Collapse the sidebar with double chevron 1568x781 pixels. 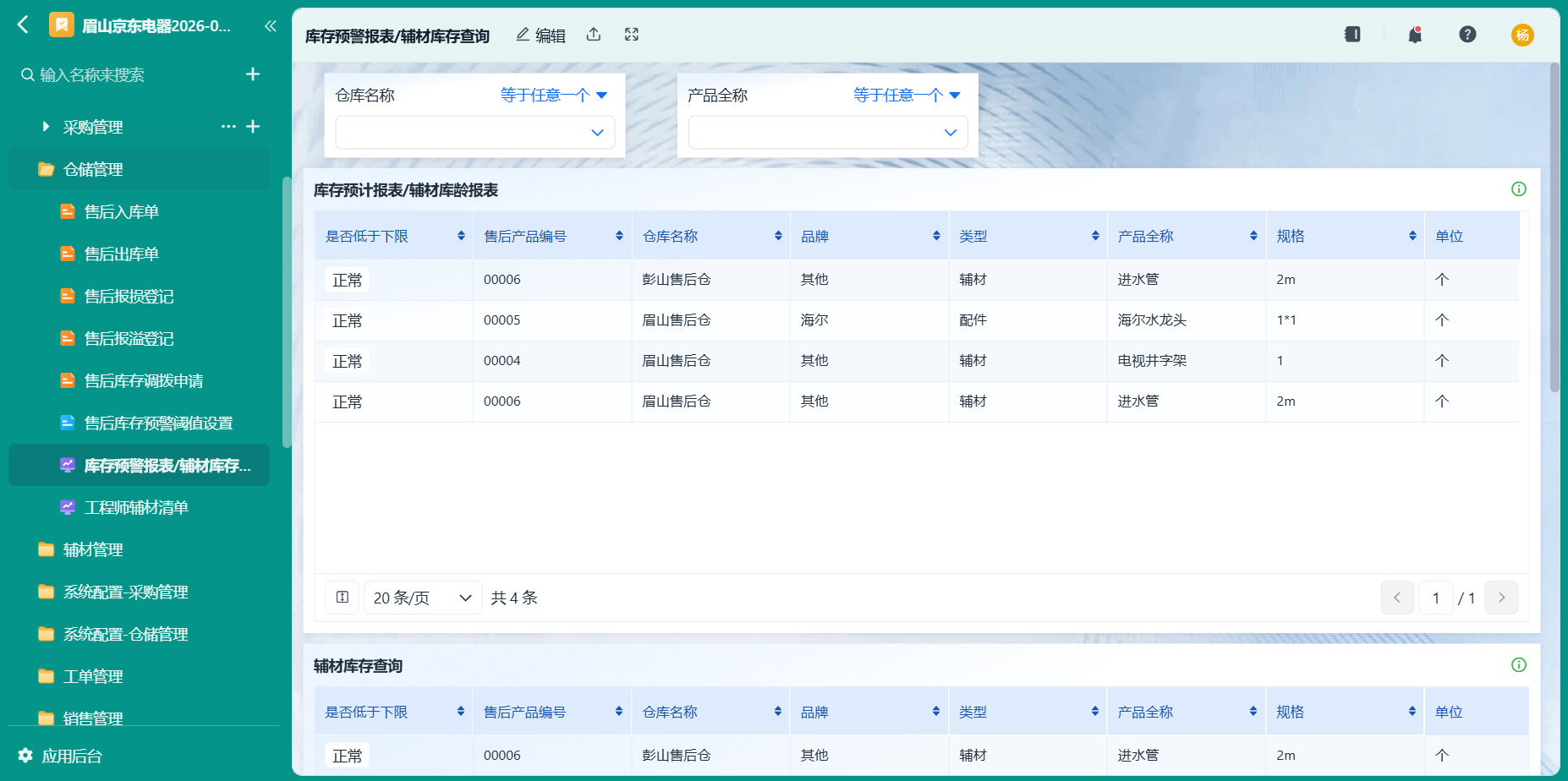(x=270, y=26)
